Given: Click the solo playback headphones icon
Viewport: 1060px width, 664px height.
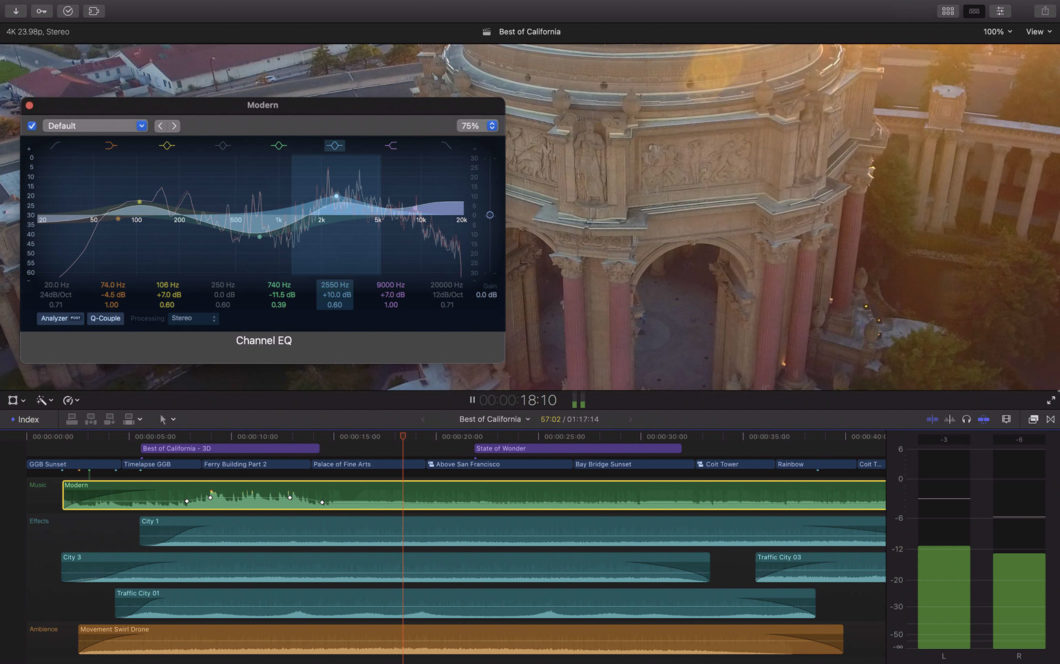Looking at the screenshot, I should (x=967, y=418).
